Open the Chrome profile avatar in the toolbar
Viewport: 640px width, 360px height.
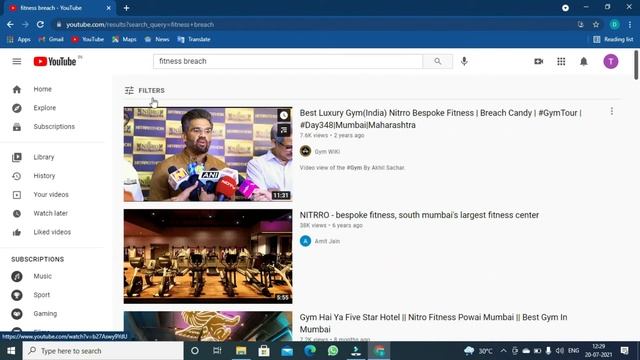coord(614,24)
